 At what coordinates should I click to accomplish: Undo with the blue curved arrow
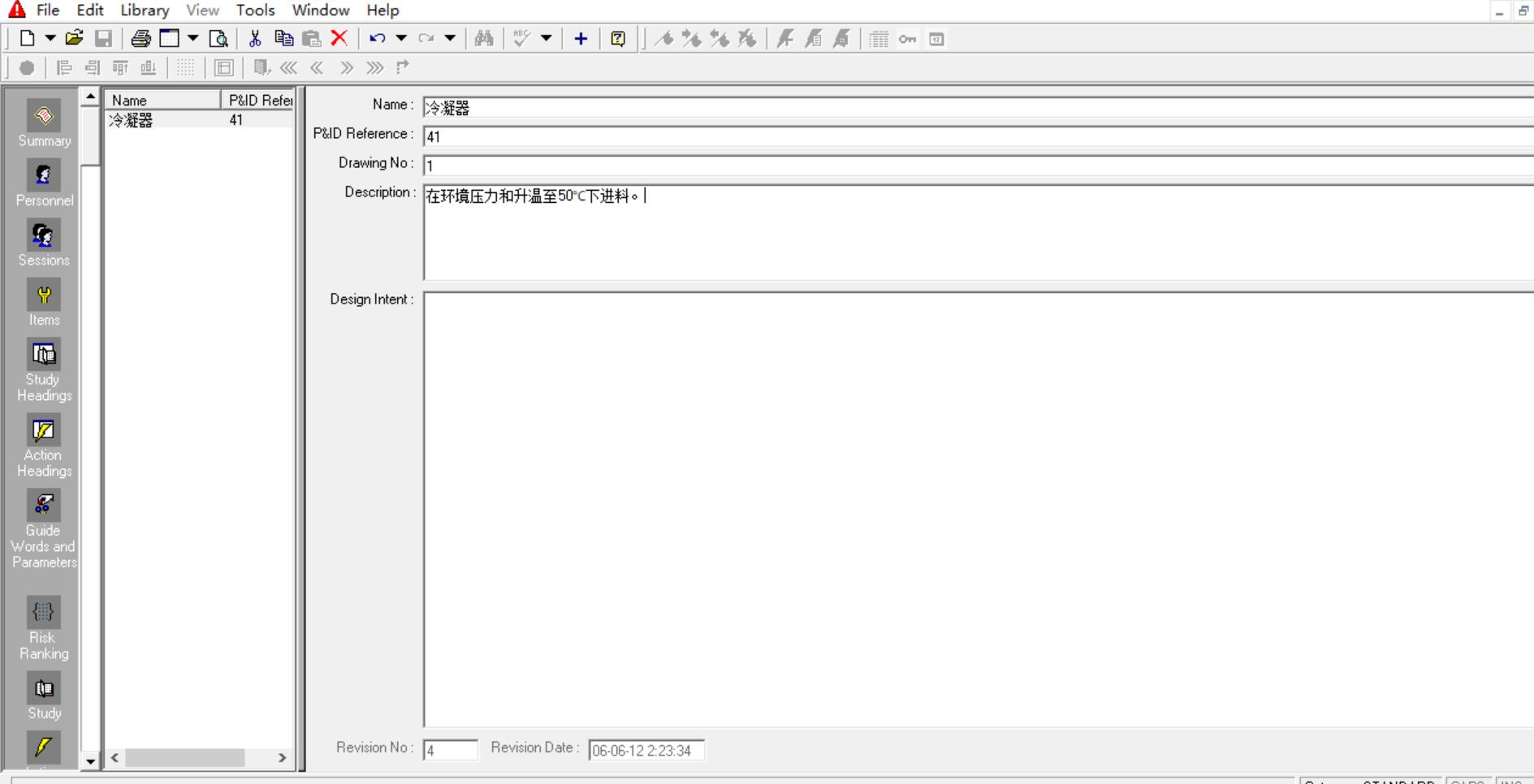378,38
